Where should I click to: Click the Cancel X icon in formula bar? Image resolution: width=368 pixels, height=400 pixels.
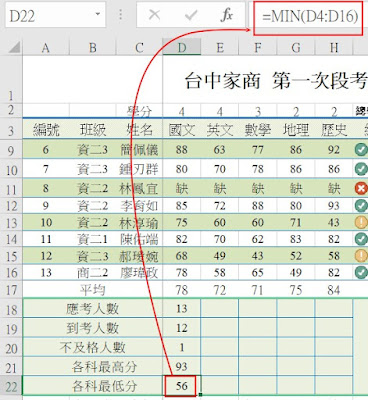(x=154, y=15)
